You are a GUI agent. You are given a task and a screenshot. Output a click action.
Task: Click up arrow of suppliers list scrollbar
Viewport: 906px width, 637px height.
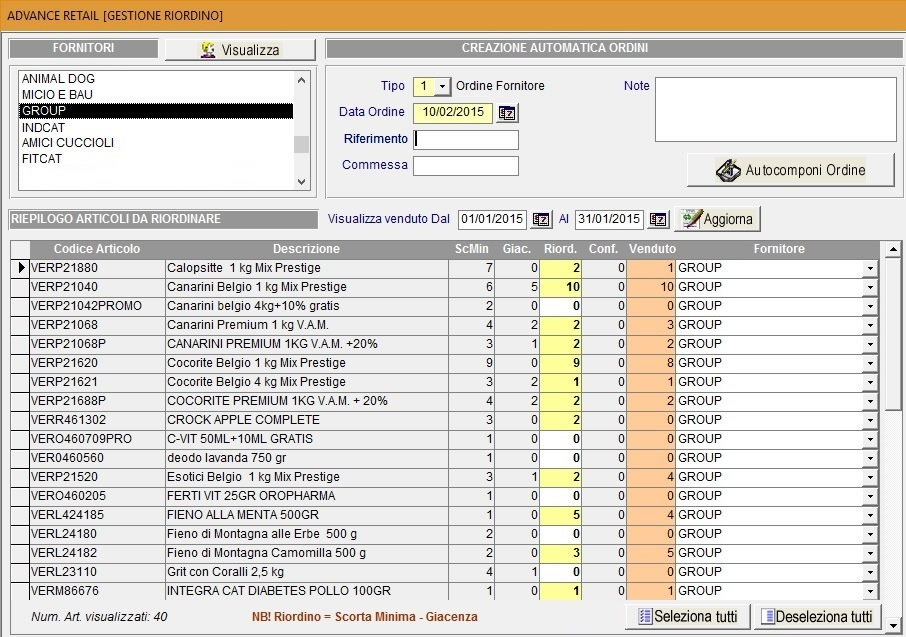point(301,81)
